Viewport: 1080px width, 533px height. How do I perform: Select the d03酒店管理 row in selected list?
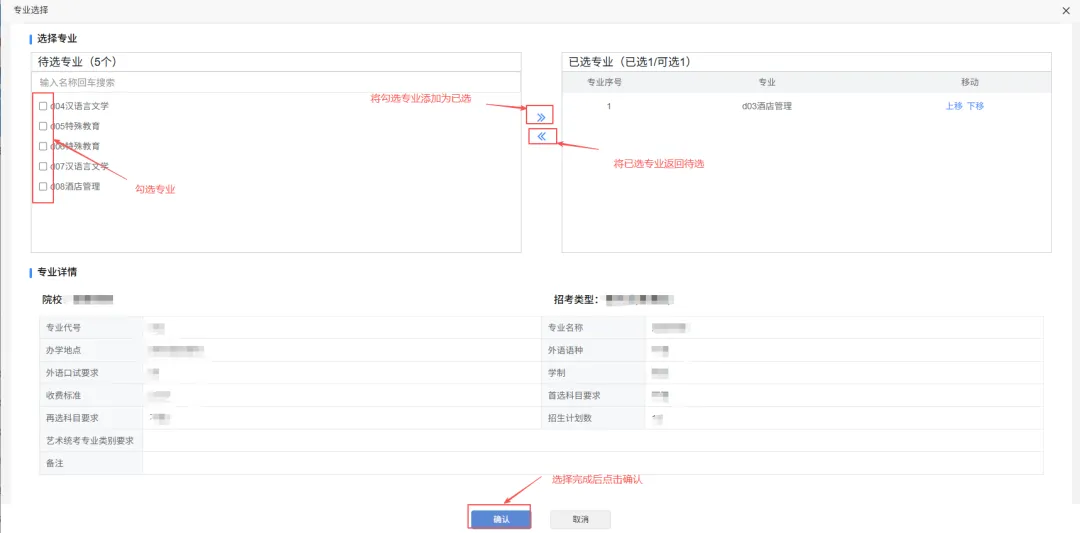[x=807, y=106]
